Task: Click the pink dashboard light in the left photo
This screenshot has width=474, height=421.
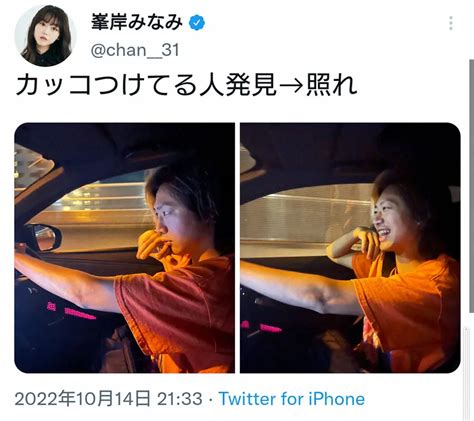Action: [78, 313]
